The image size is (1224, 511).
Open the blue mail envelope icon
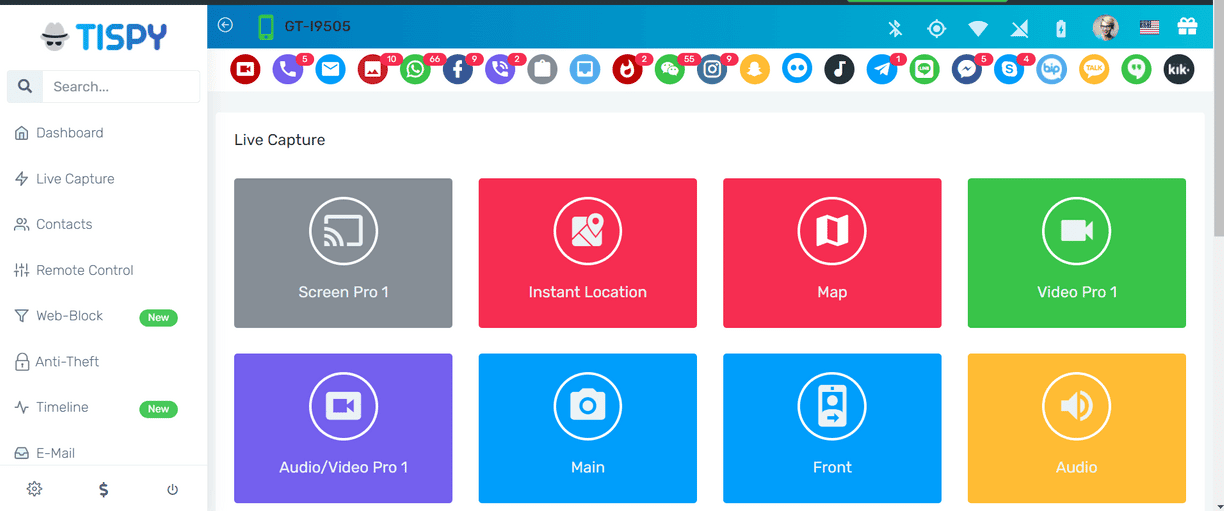pos(330,69)
